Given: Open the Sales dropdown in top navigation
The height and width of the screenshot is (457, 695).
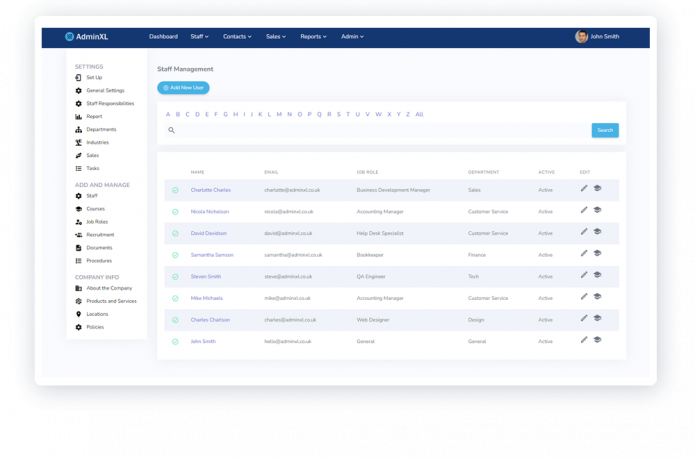Looking at the screenshot, I should (276, 37).
